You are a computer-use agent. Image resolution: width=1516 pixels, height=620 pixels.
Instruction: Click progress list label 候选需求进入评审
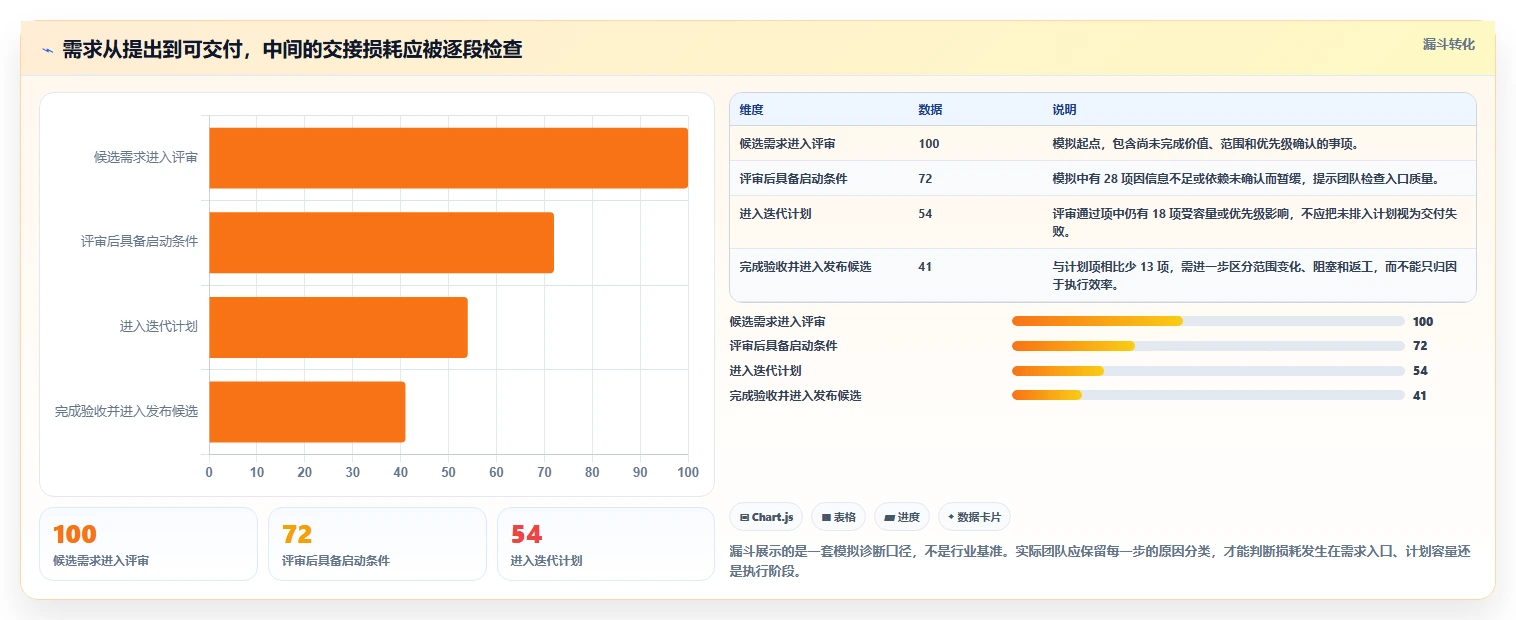click(778, 321)
